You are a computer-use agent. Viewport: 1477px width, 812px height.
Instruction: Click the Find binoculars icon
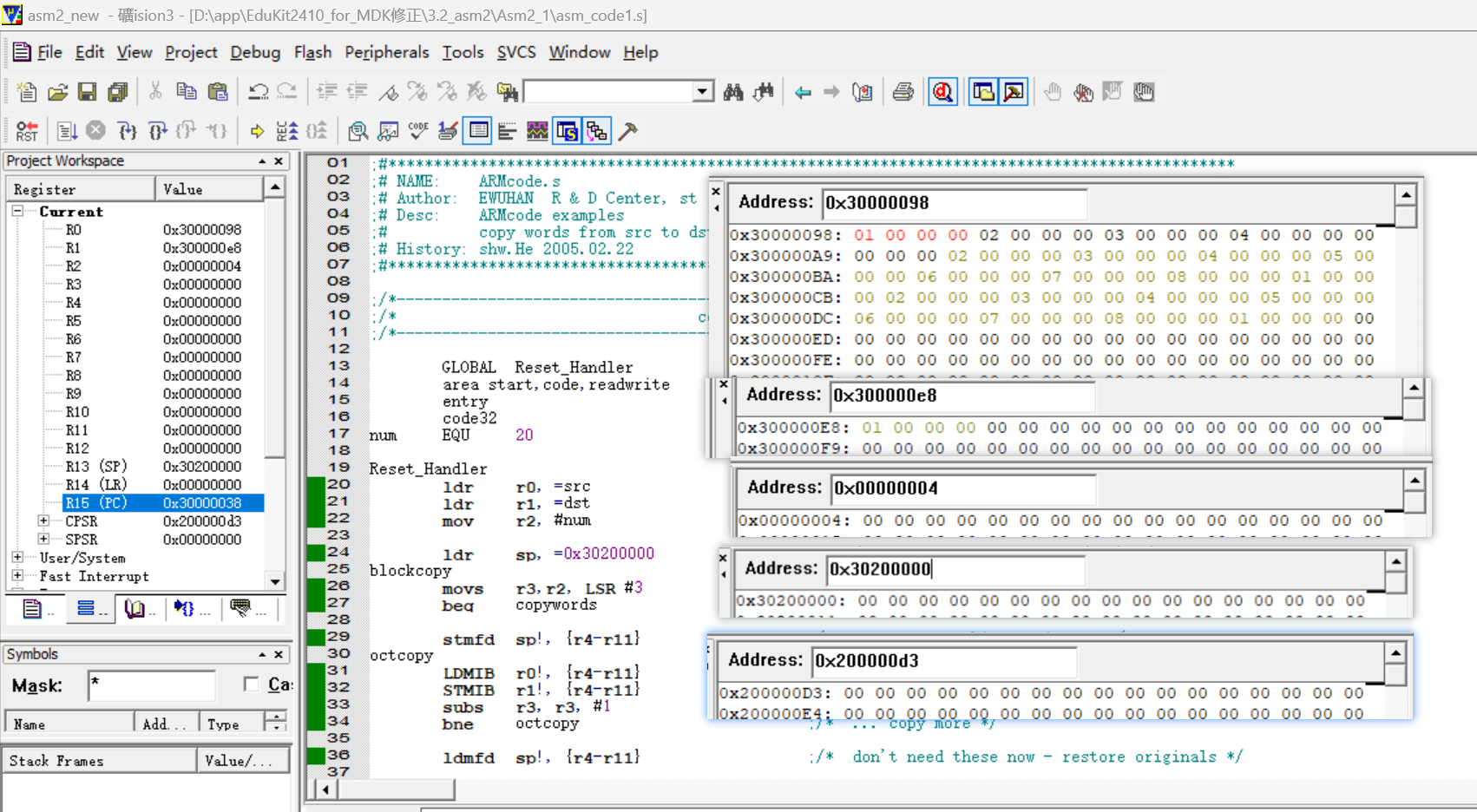[733, 92]
